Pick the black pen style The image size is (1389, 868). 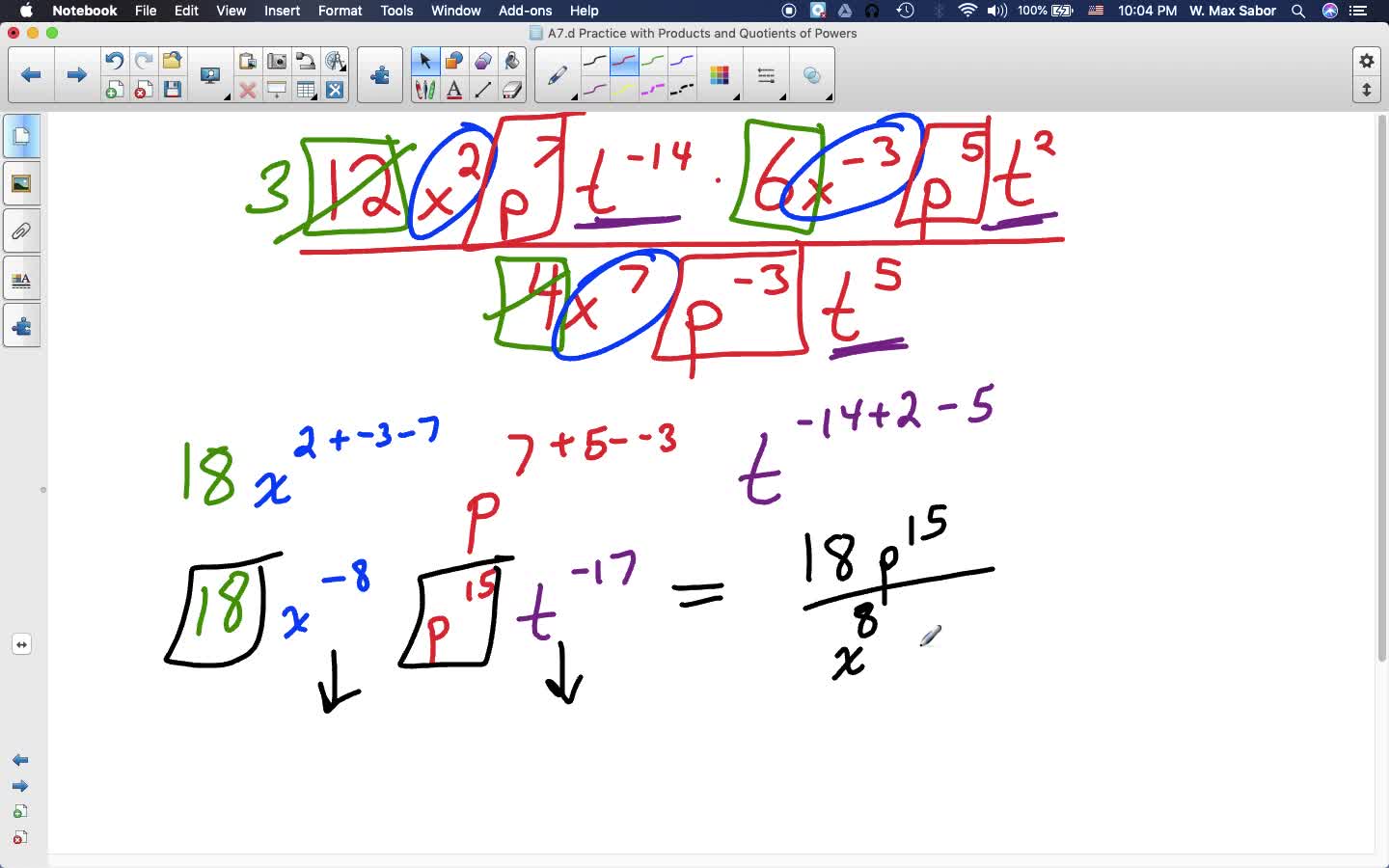[x=595, y=61]
